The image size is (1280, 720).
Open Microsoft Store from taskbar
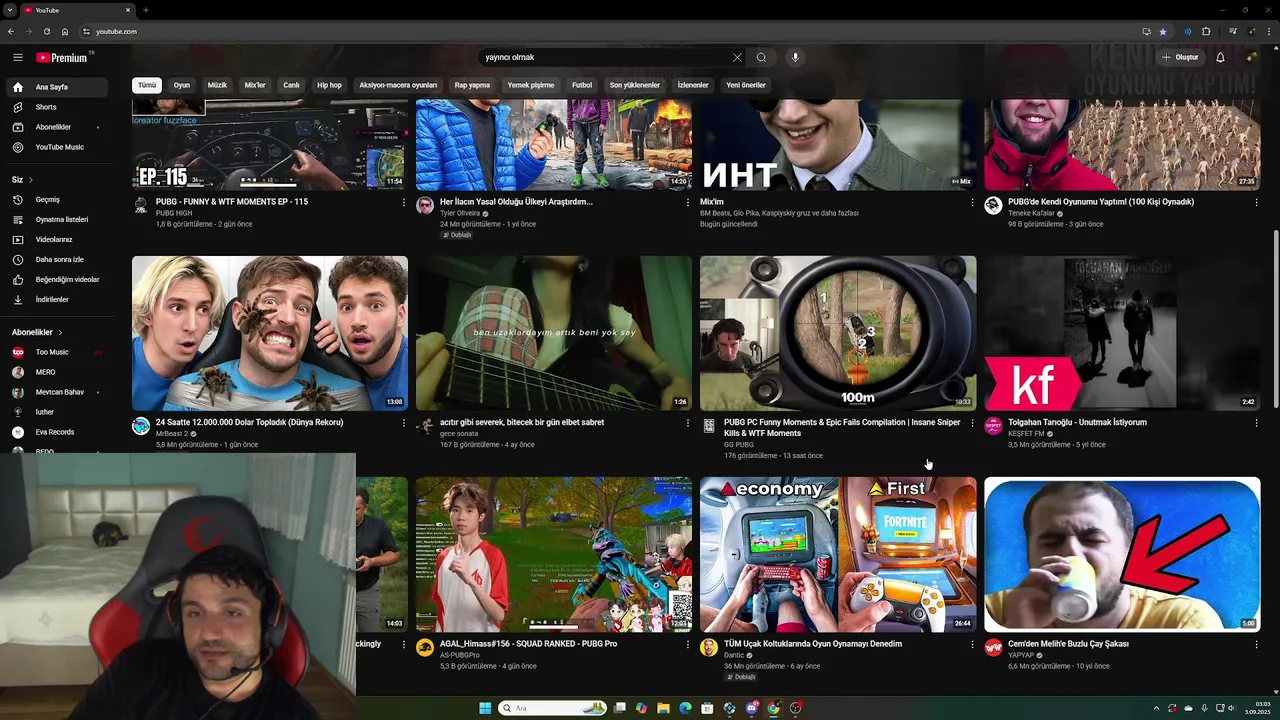coord(707,708)
